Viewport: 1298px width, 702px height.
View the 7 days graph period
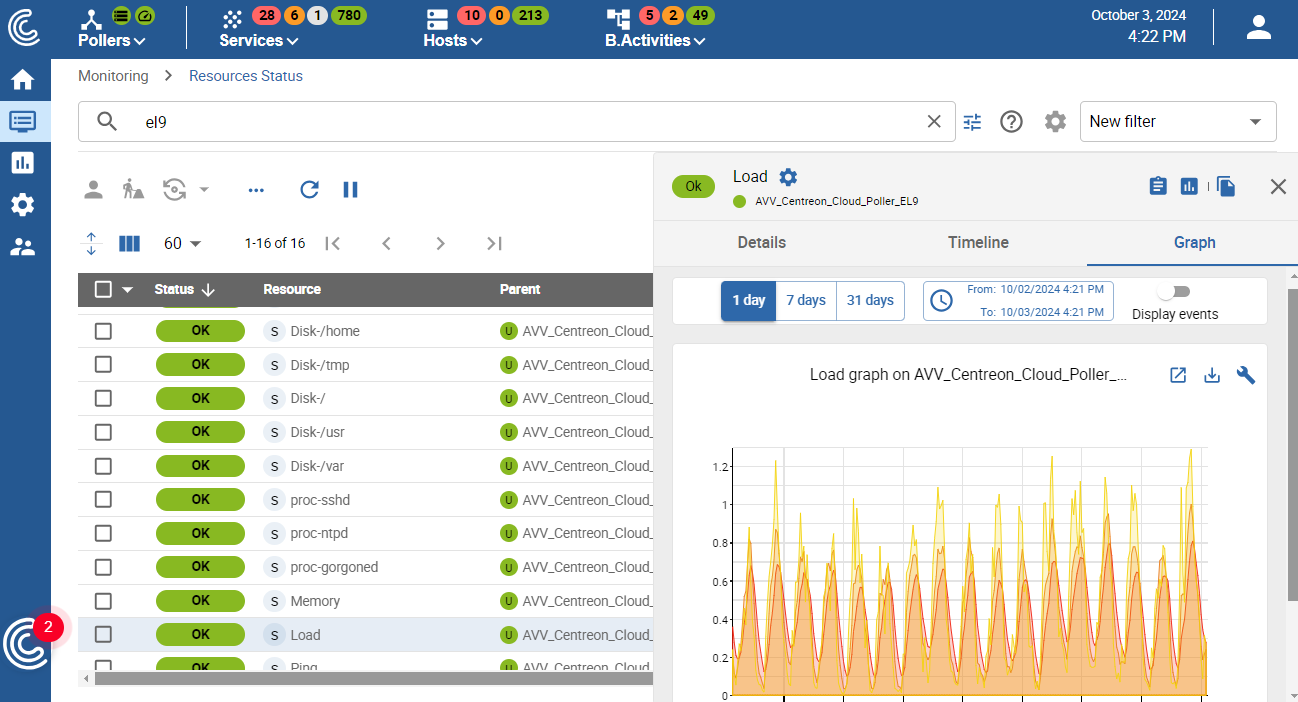tap(806, 300)
